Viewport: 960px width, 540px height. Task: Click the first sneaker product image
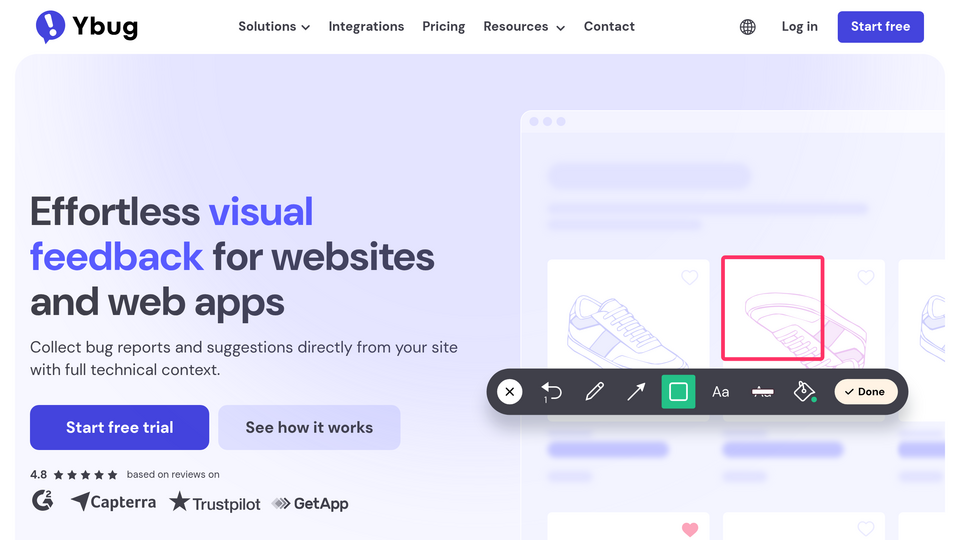coord(628,331)
